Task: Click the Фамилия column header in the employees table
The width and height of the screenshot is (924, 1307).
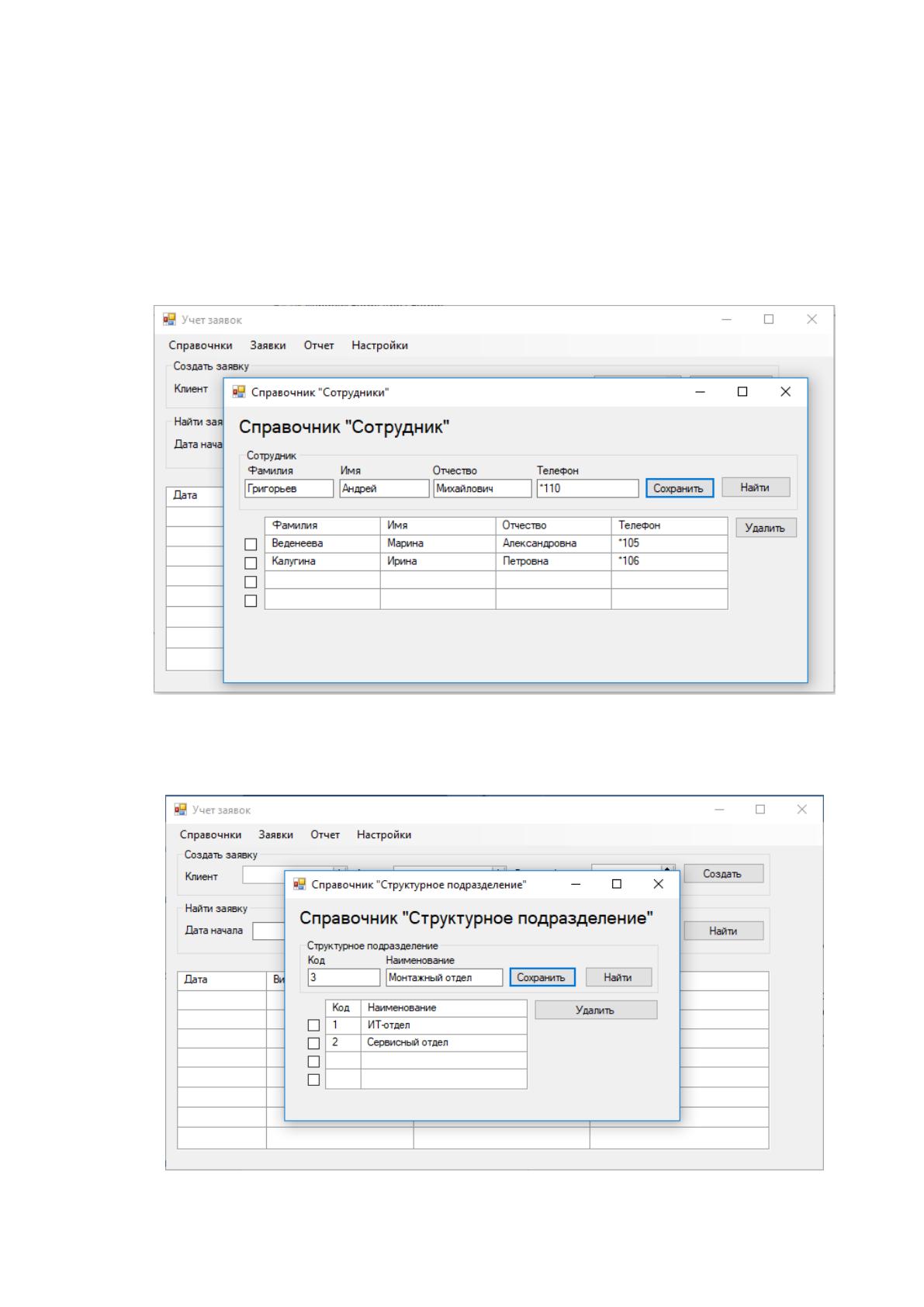Action: tap(323, 526)
